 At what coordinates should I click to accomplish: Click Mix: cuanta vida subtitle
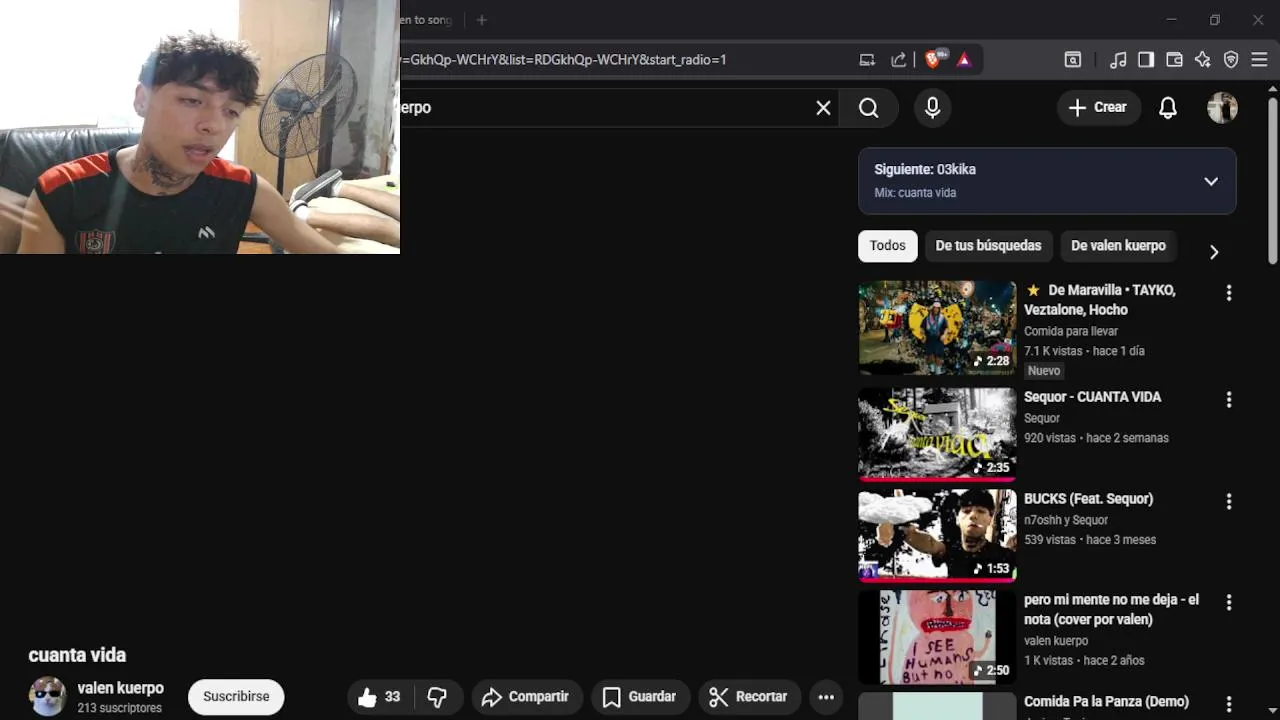(915, 193)
